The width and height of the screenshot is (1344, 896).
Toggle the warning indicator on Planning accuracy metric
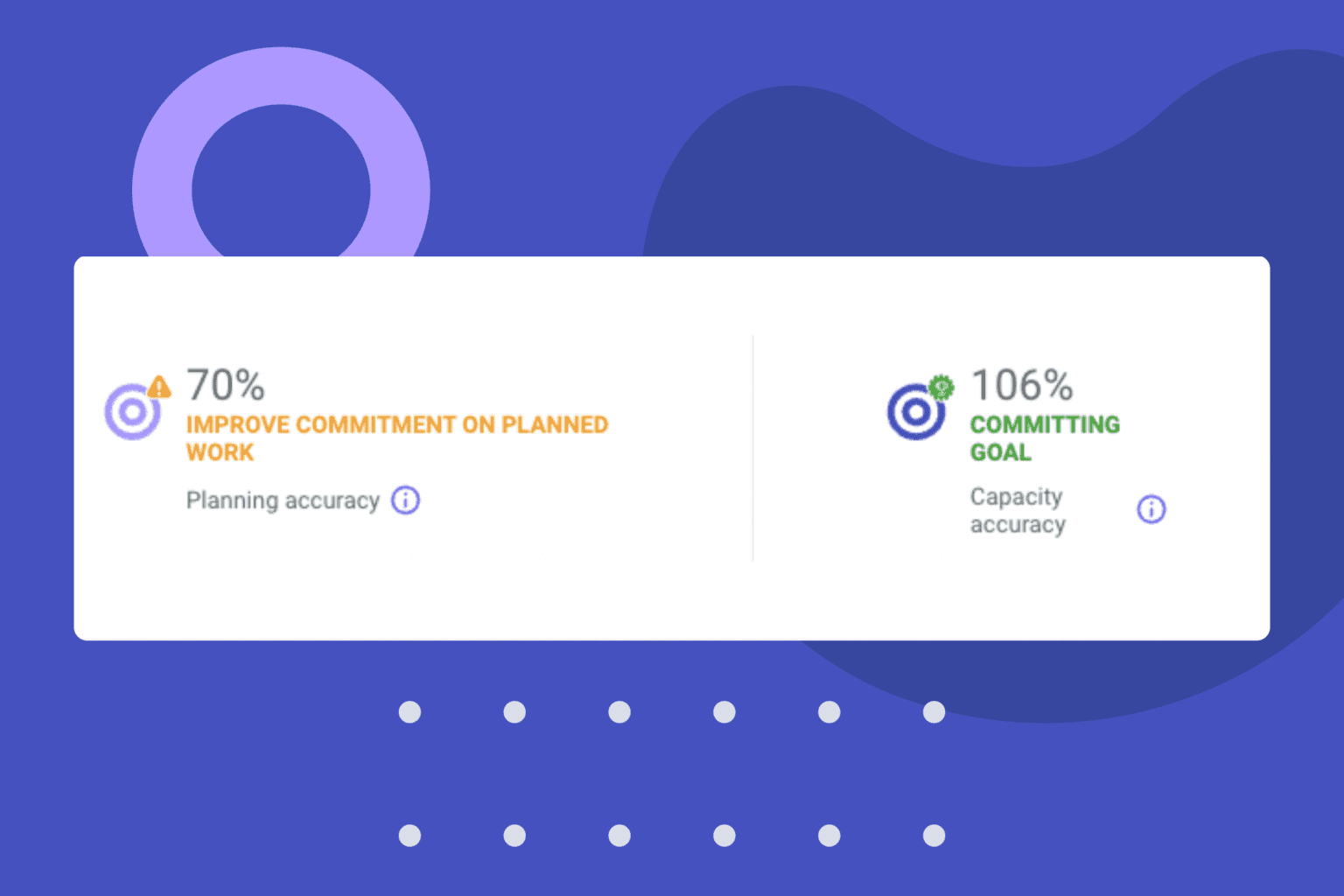coord(157,385)
